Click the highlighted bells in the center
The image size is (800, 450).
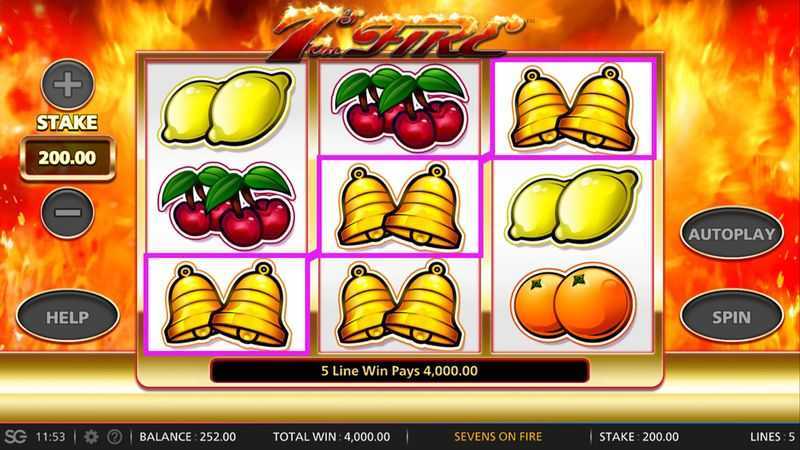pos(399,206)
